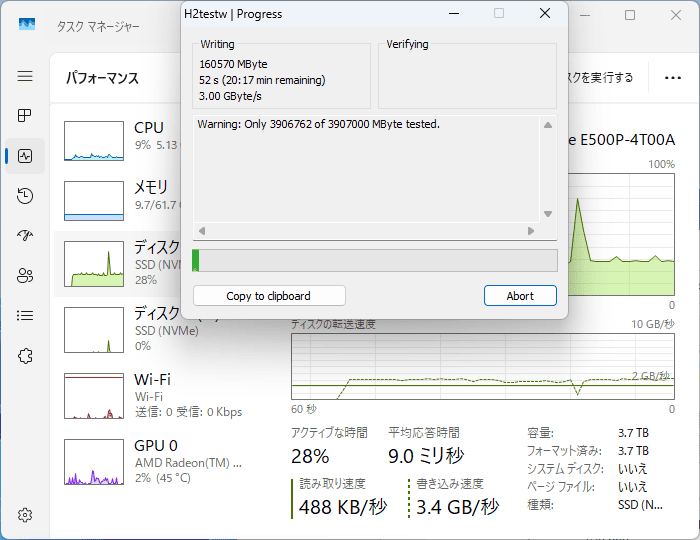
Task: Select the Performance page icon
Action: 25,156
